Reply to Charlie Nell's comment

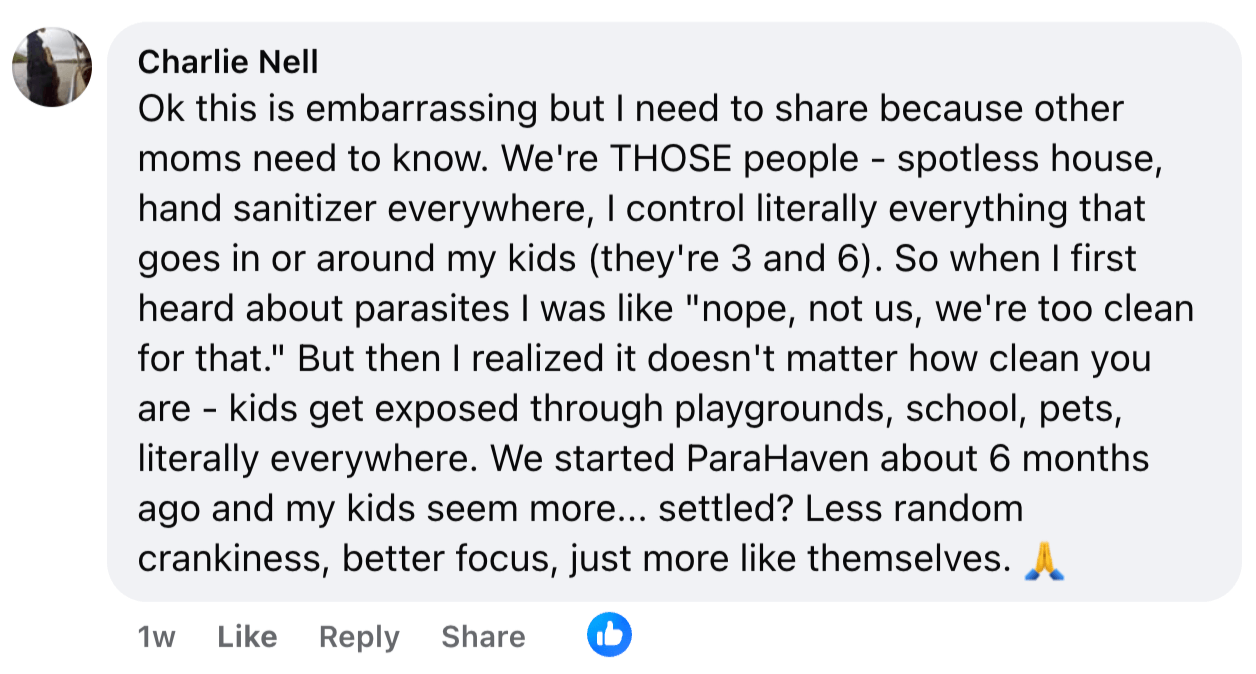point(359,636)
